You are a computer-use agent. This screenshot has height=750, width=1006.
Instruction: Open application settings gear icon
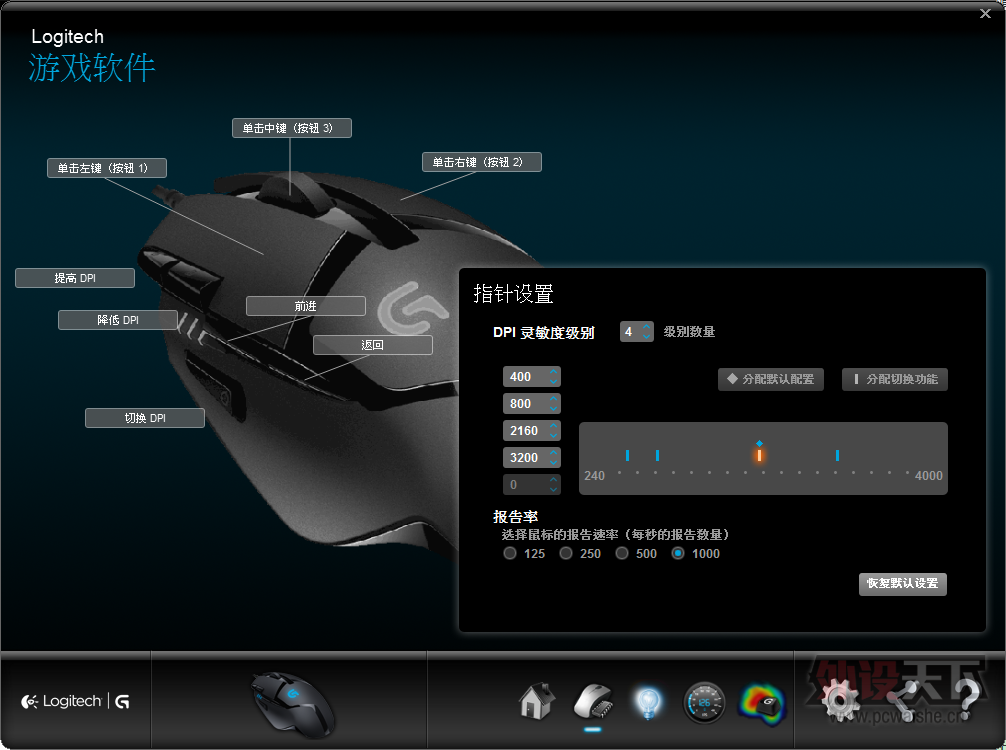tap(840, 700)
